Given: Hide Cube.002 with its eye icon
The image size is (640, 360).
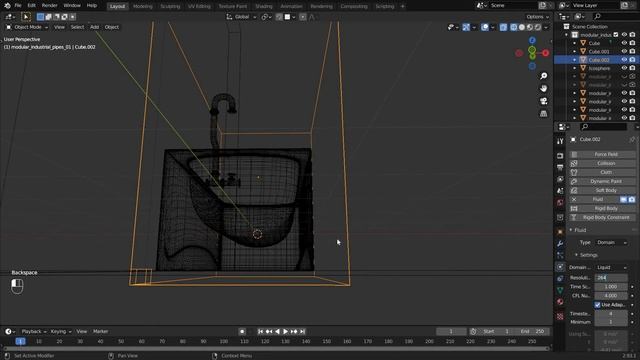Looking at the screenshot, I should coord(624,60).
